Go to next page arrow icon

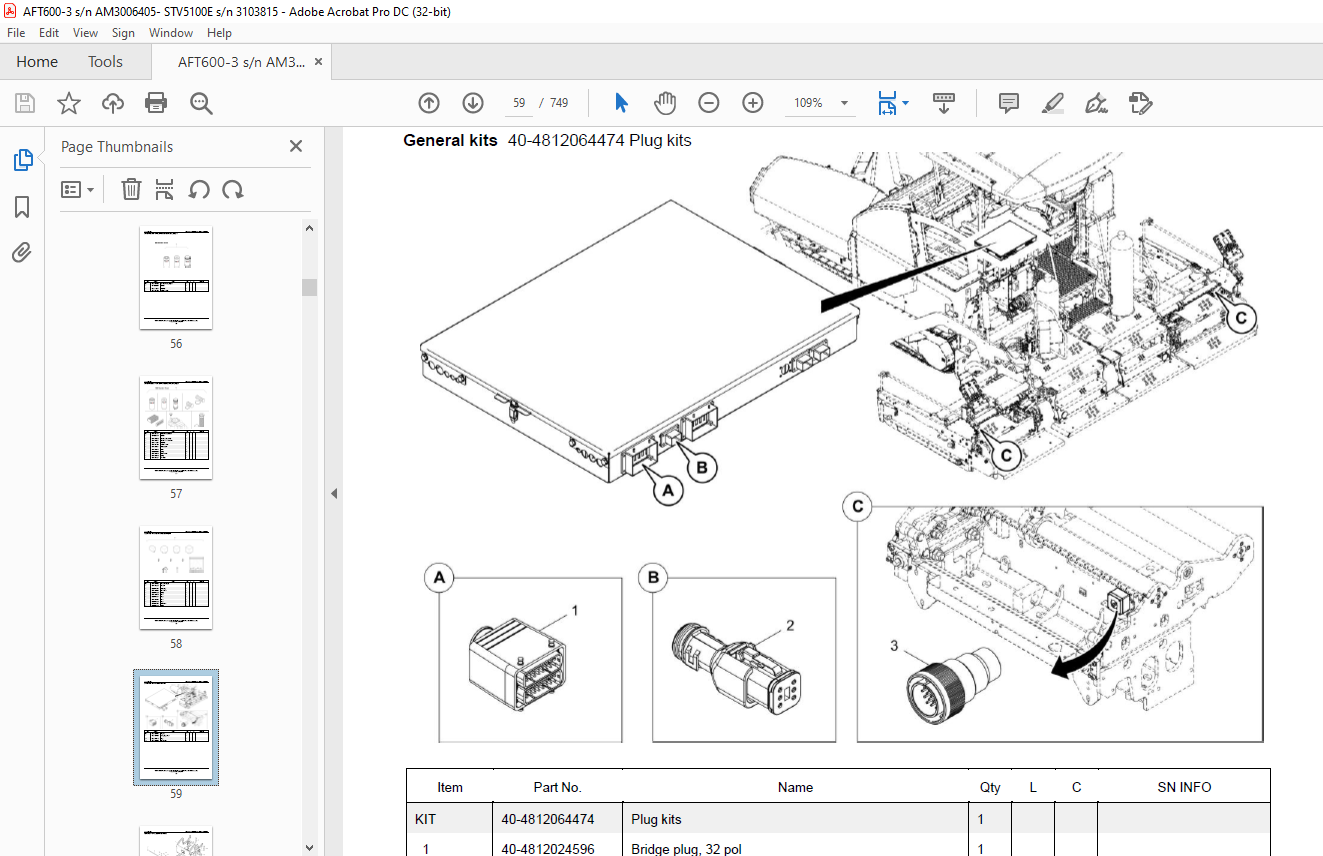click(473, 103)
